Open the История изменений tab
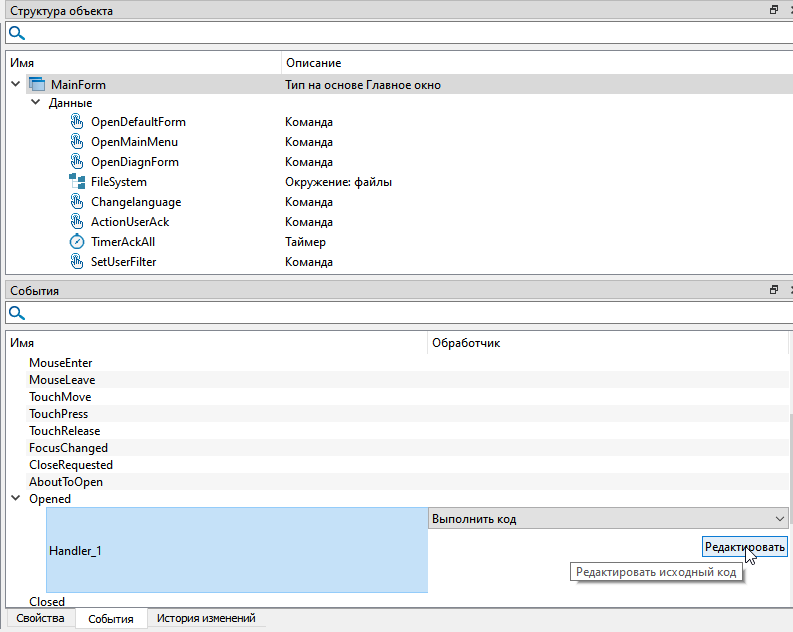This screenshot has width=793, height=632. (x=206, y=619)
